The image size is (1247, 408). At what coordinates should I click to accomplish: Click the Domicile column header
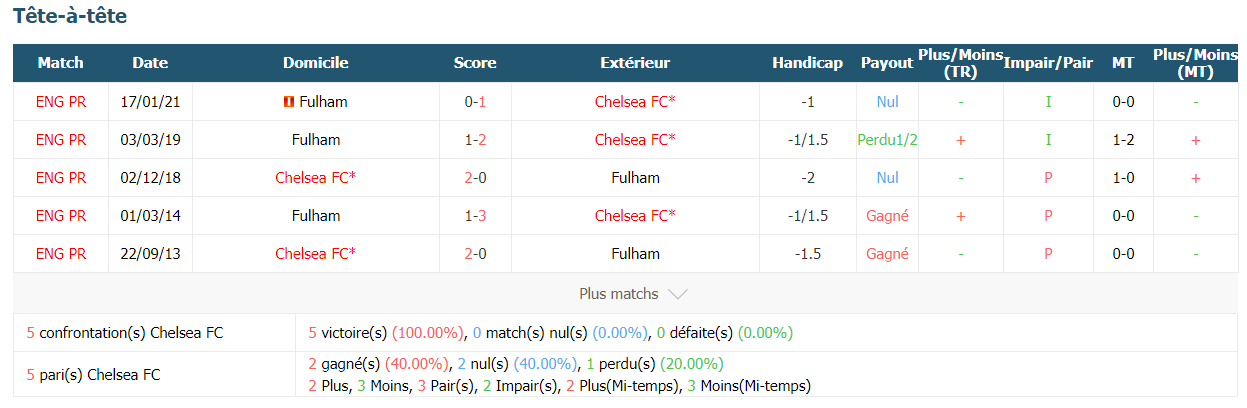(316, 63)
